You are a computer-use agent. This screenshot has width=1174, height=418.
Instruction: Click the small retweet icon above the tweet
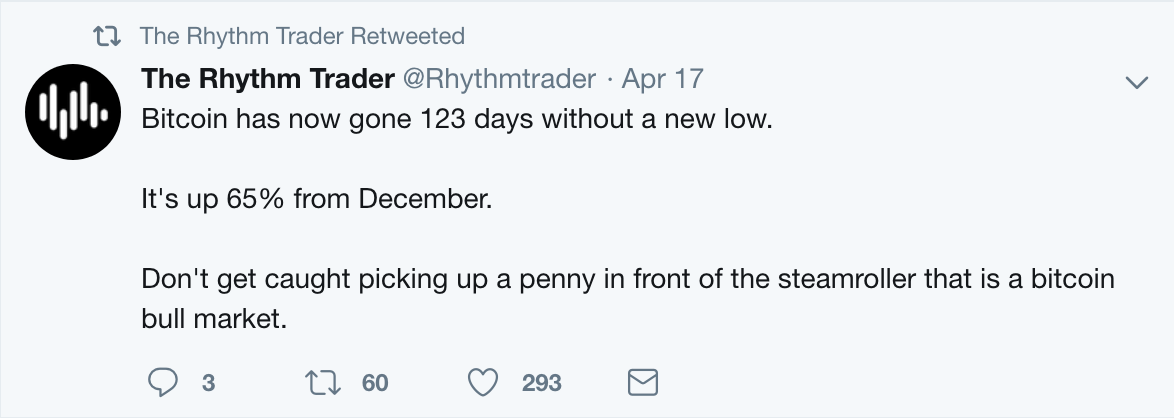tap(107, 36)
